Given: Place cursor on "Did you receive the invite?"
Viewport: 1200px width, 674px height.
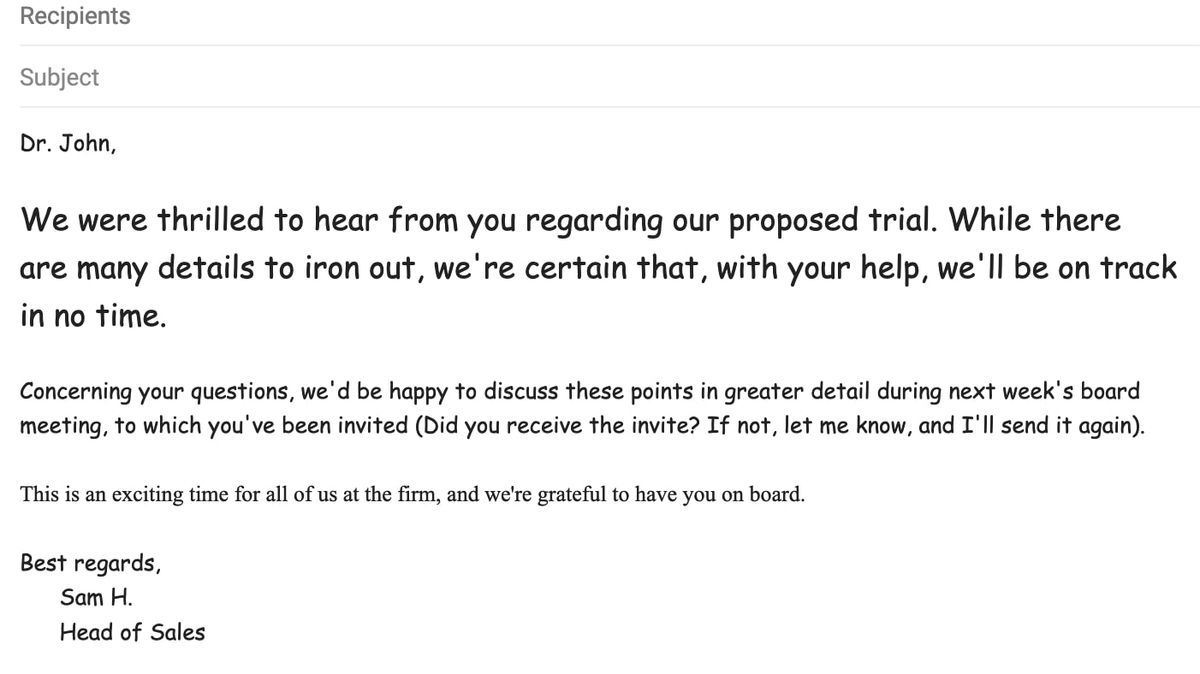Looking at the screenshot, I should click(554, 425).
